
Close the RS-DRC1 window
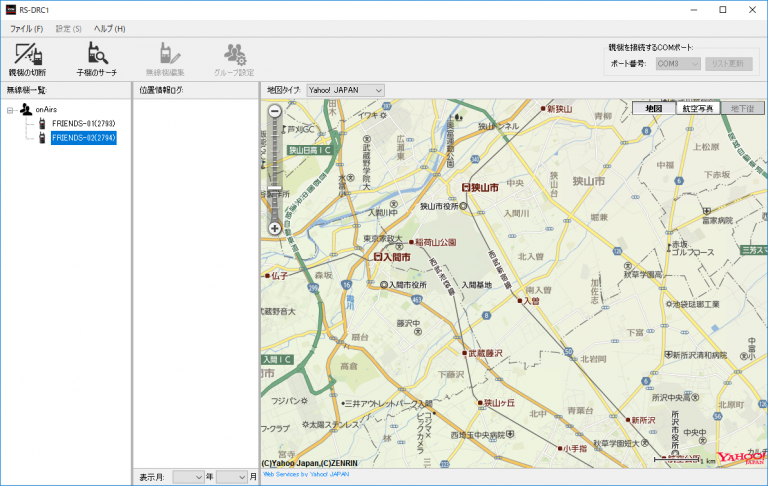tap(752, 10)
